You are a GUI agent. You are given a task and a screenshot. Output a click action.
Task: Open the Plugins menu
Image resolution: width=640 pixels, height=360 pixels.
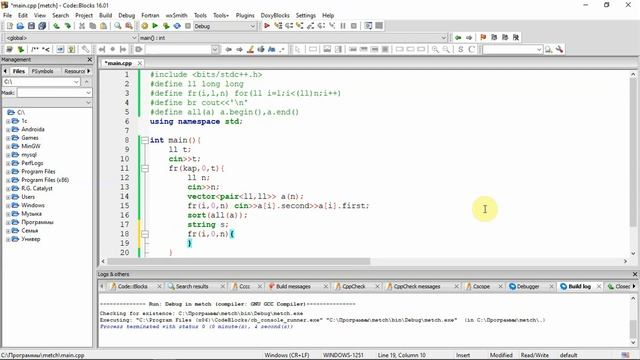tap(245, 15)
